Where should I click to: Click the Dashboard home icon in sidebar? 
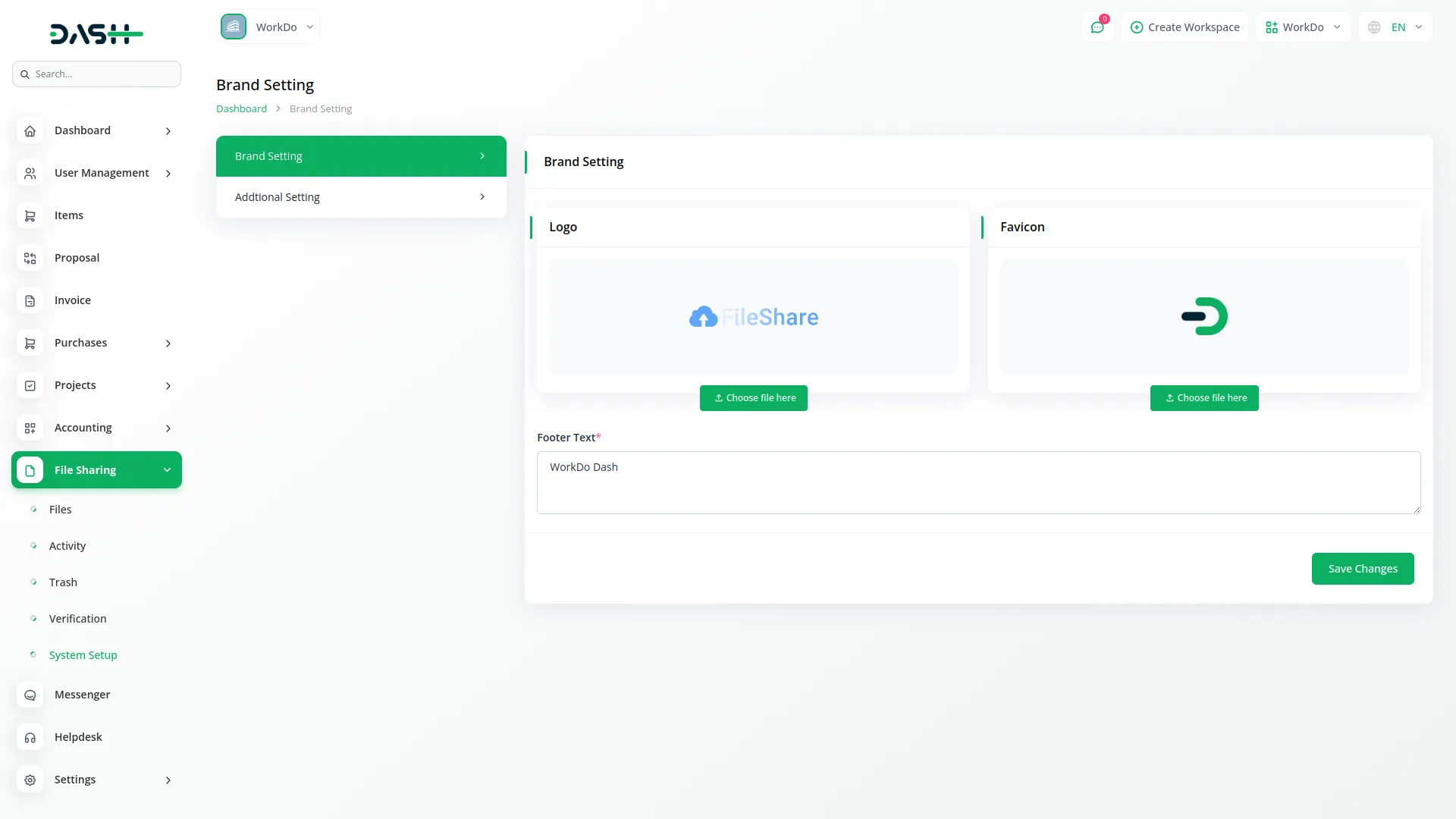(30, 131)
